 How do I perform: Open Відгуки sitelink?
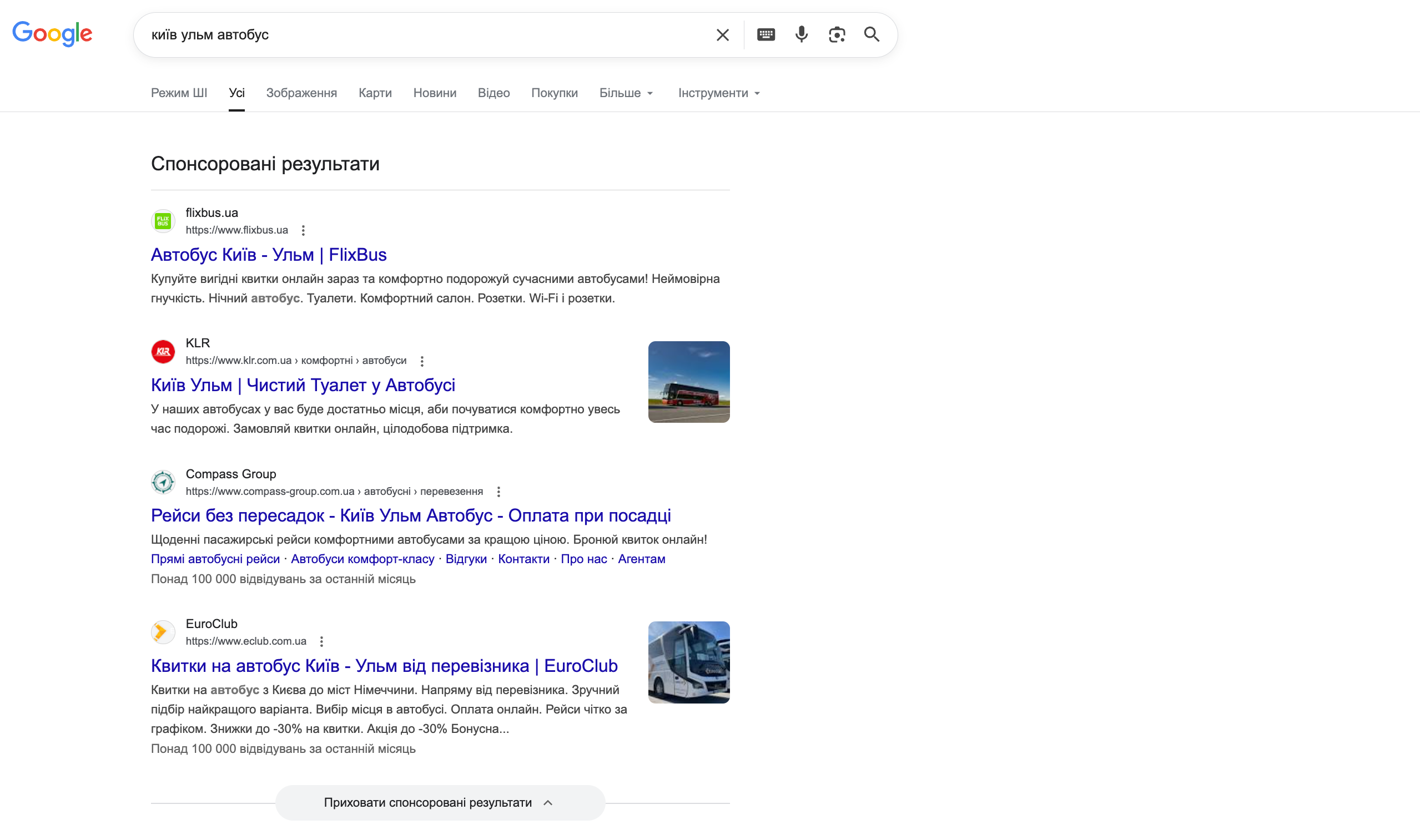tap(466, 559)
